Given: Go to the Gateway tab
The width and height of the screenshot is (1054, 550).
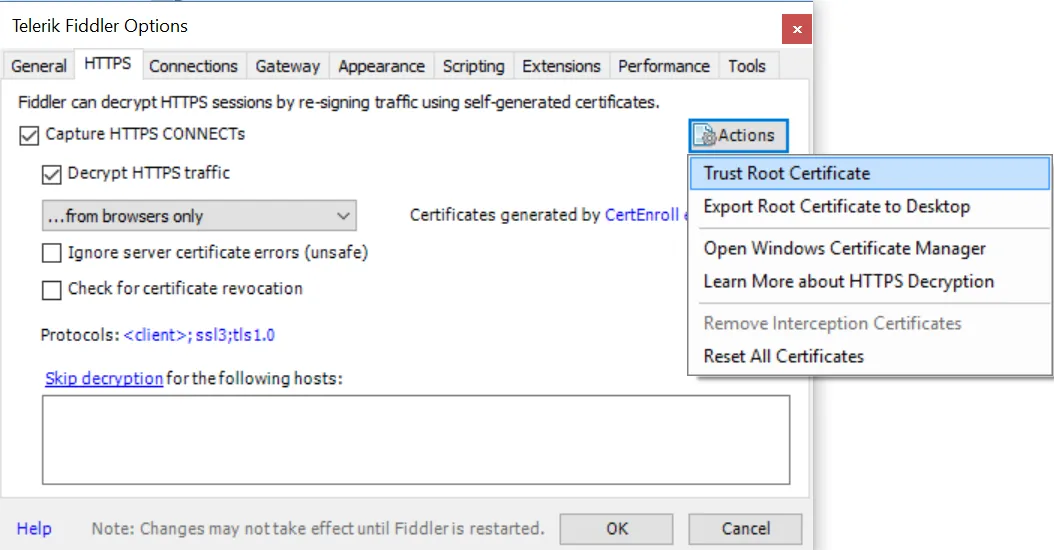Looking at the screenshot, I should tap(288, 66).
